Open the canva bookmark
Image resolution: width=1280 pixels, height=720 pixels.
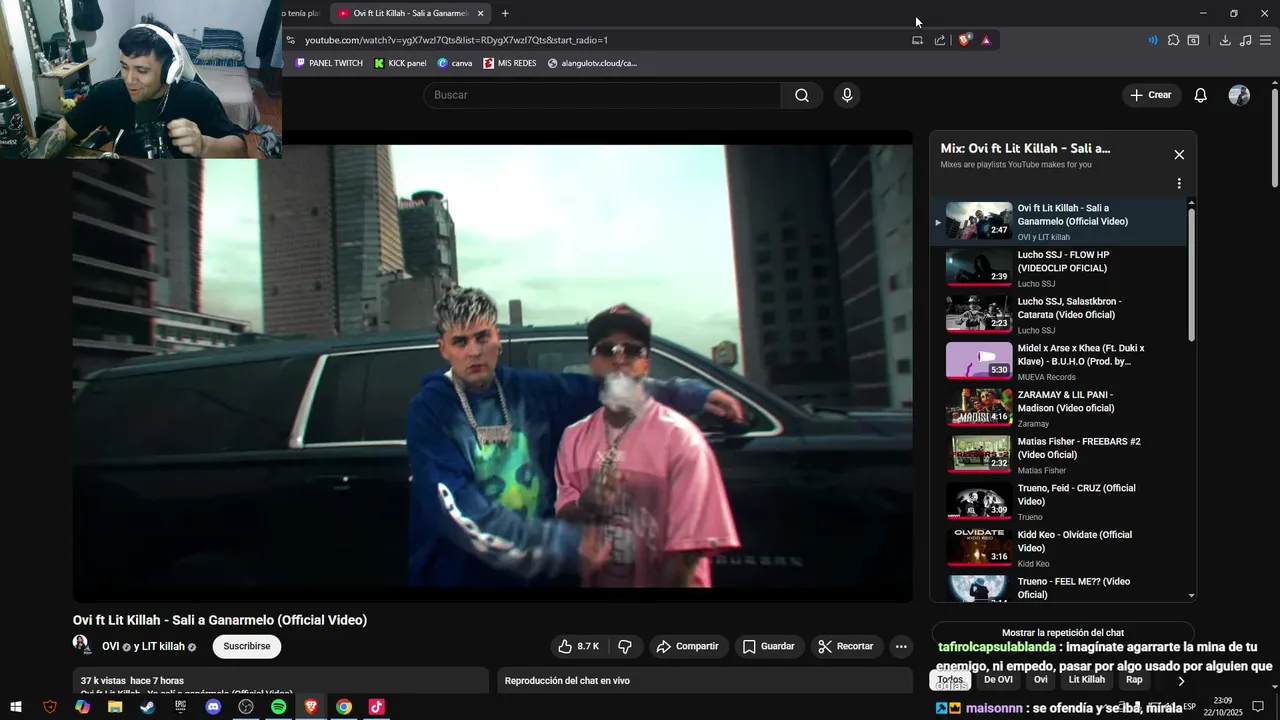tap(455, 63)
